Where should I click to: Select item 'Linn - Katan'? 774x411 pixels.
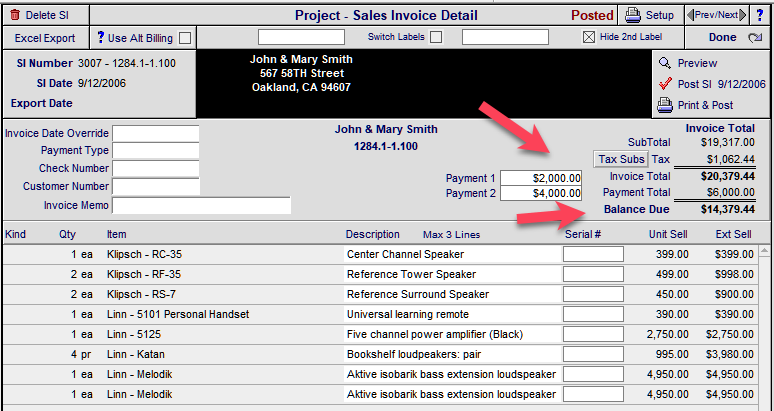coord(136,354)
